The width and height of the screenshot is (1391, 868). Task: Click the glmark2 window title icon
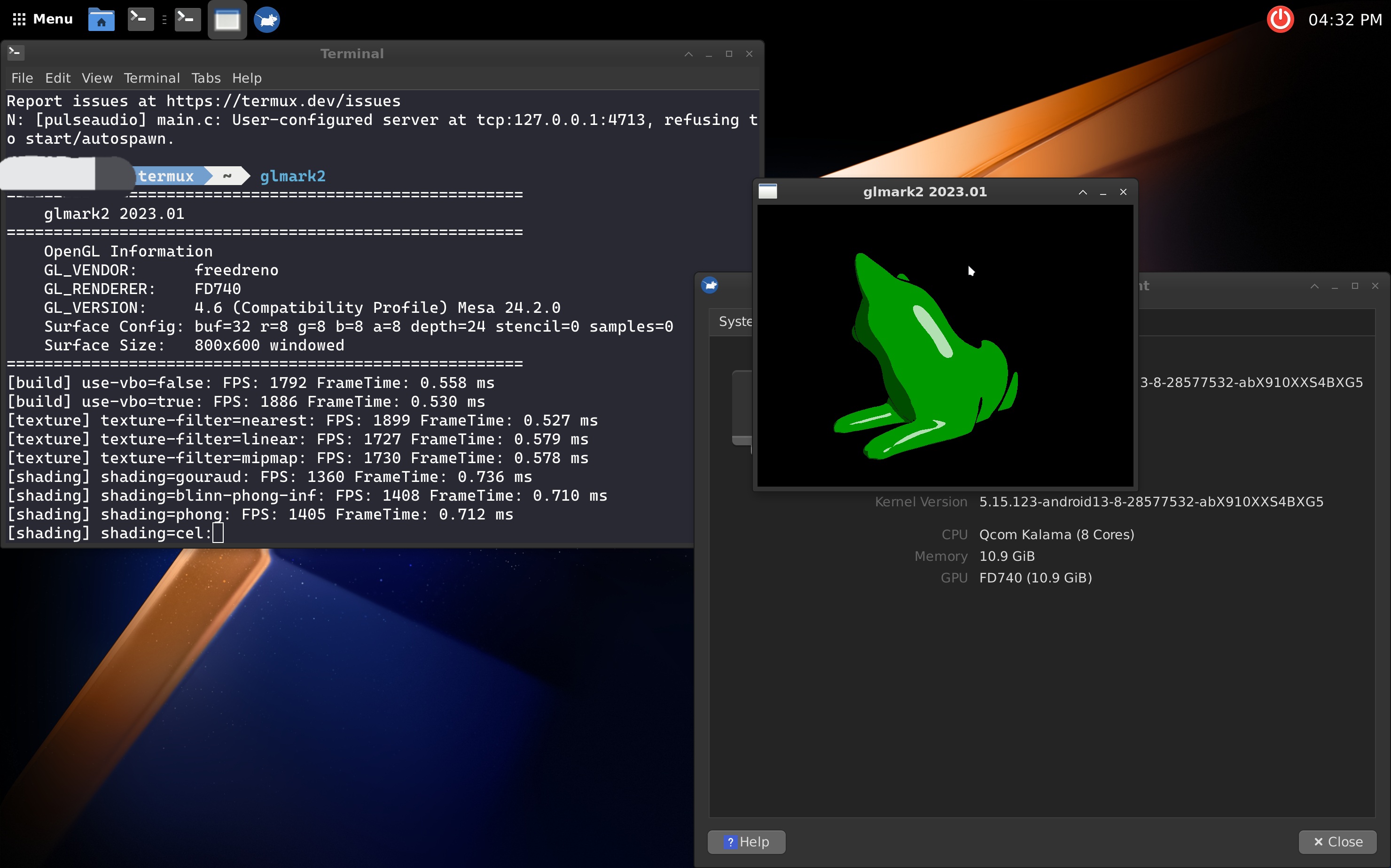point(768,191)
